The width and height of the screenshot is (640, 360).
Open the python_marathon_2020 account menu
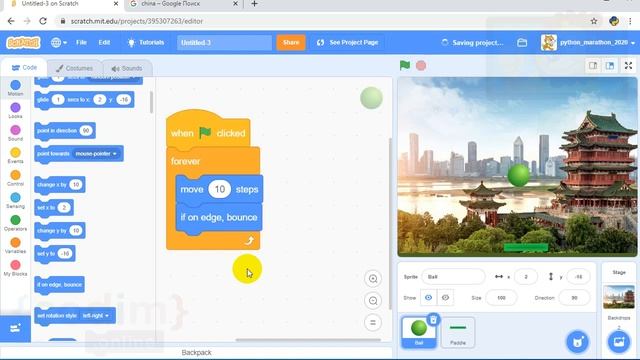pyautogui.click(x=588, y=42)
